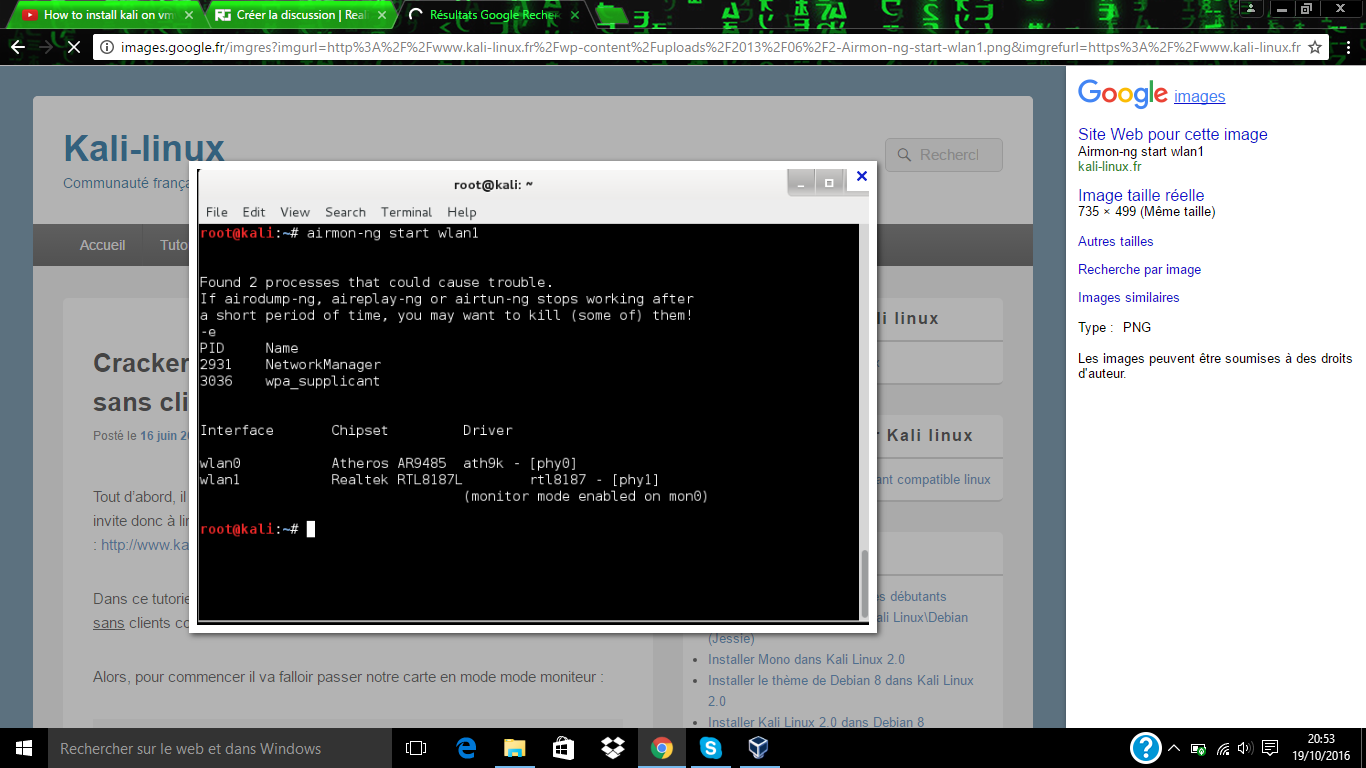
Task: Click the Google logo in sidebar
Action: 1123,94
